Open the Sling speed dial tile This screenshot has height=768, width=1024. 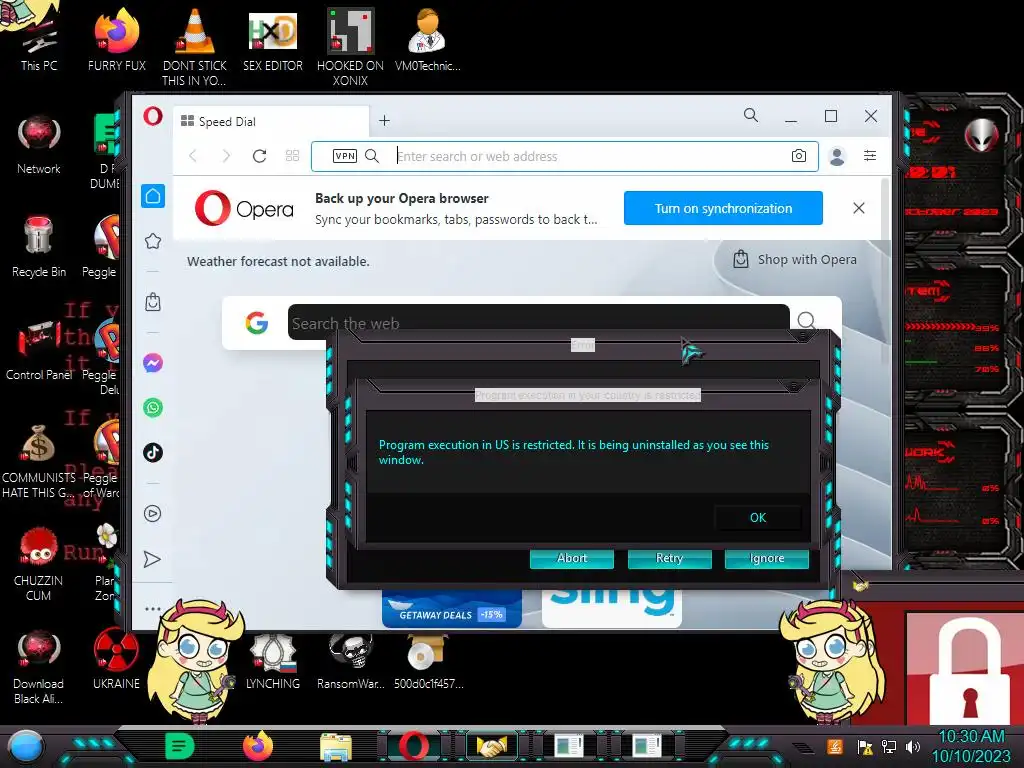(x=612, y=609)
